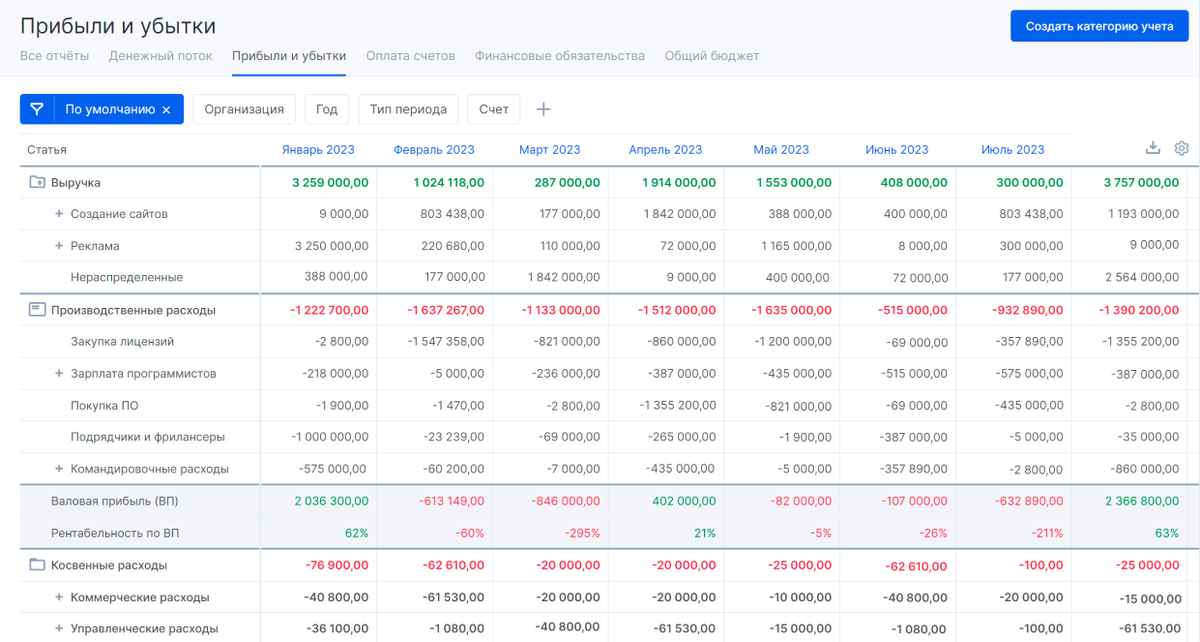
Task: Add a new filter with plus icon
Action: click(544, 109)
